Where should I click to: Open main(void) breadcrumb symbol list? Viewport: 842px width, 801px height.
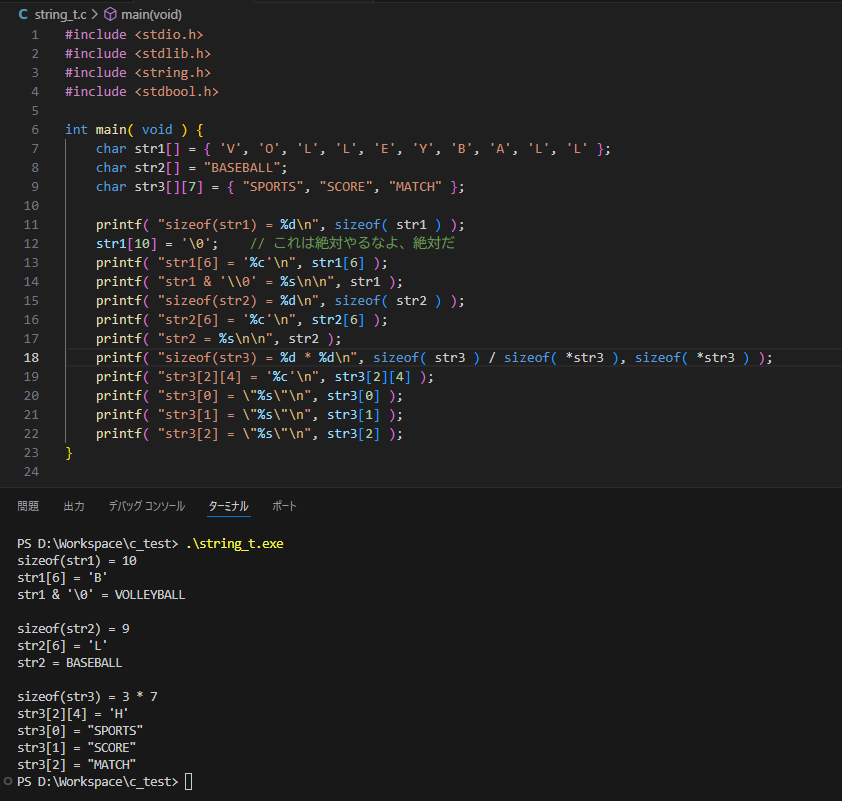[x=151, y=14]
